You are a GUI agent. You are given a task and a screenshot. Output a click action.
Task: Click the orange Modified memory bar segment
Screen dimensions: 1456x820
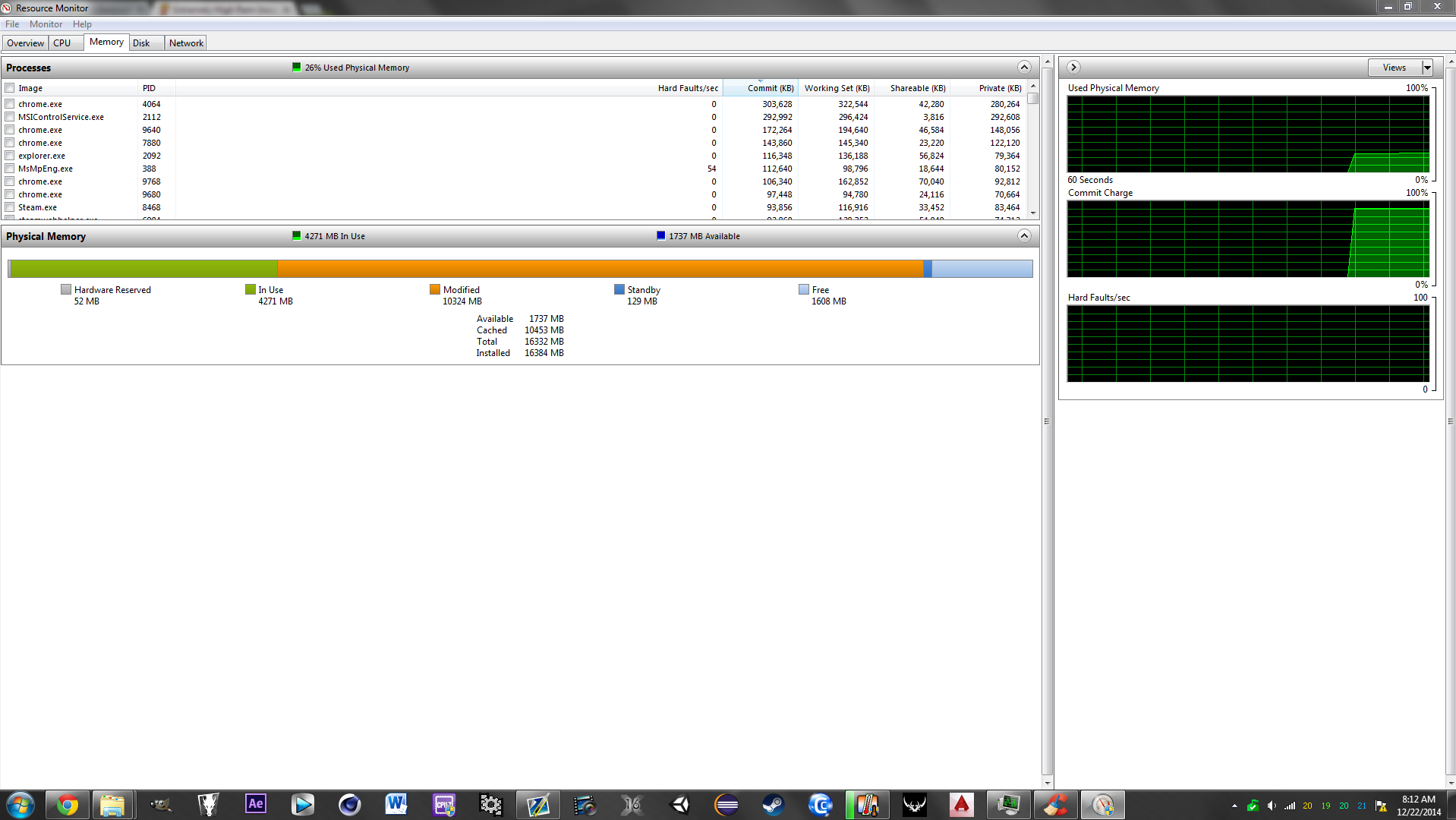[600, 269]
